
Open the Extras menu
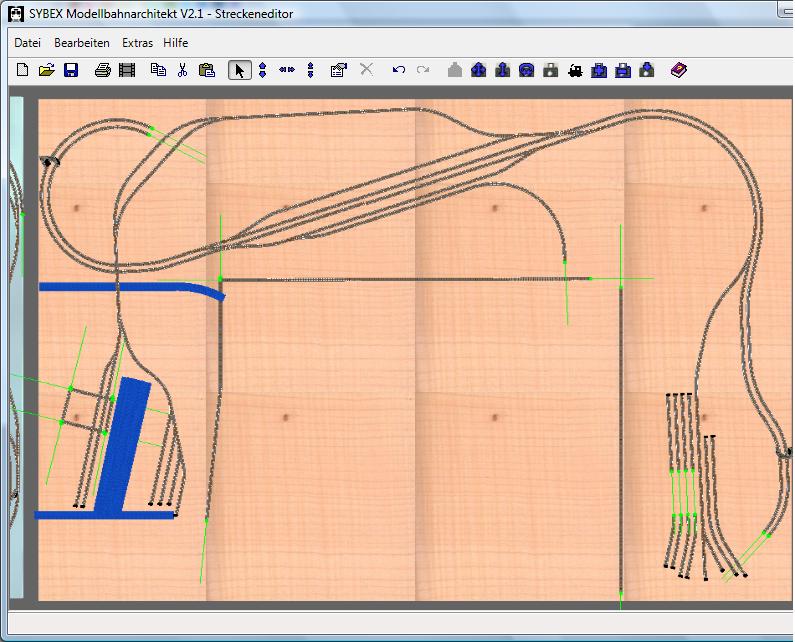point(138,43)
